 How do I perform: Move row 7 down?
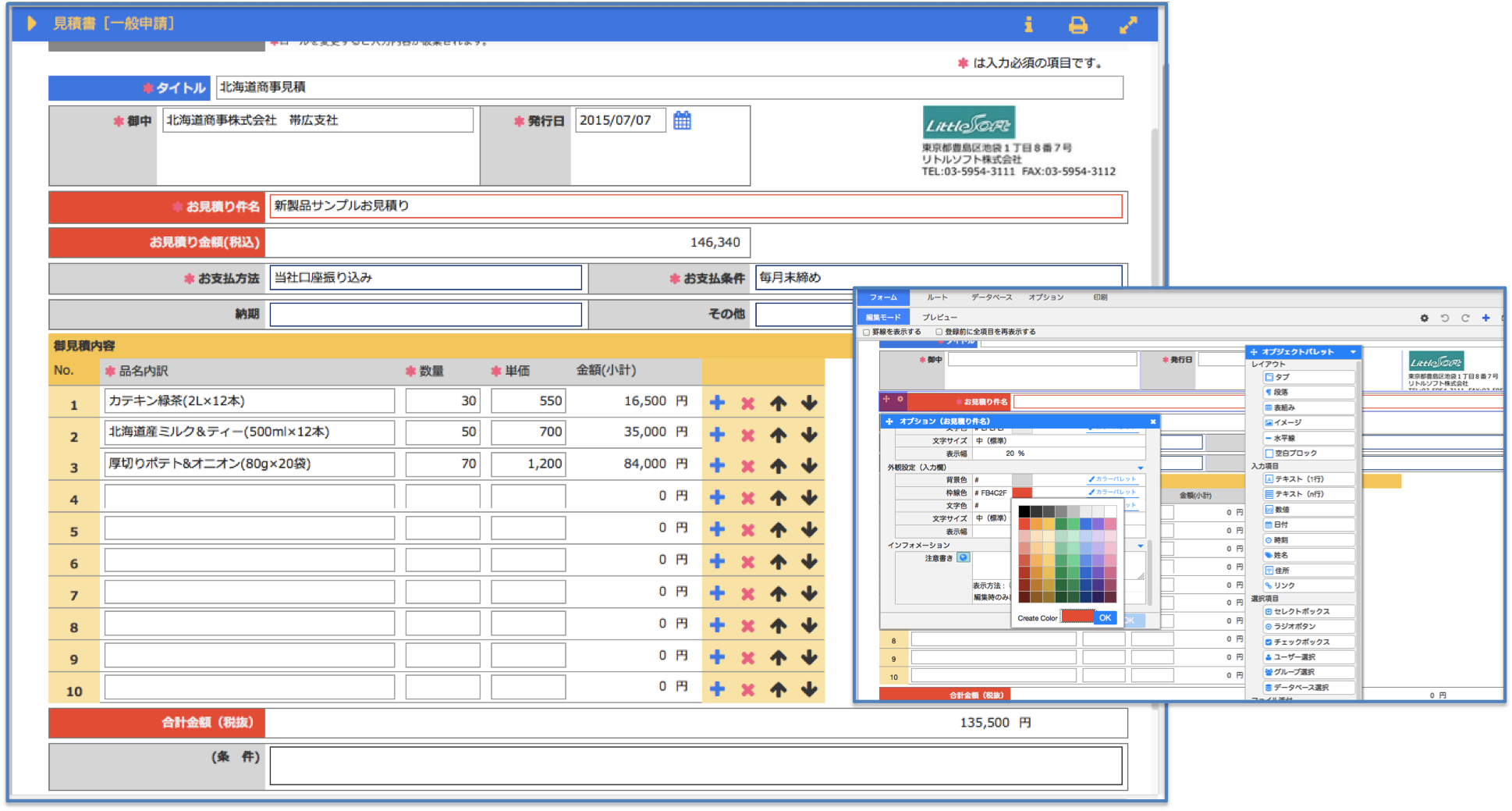(809, 594)
